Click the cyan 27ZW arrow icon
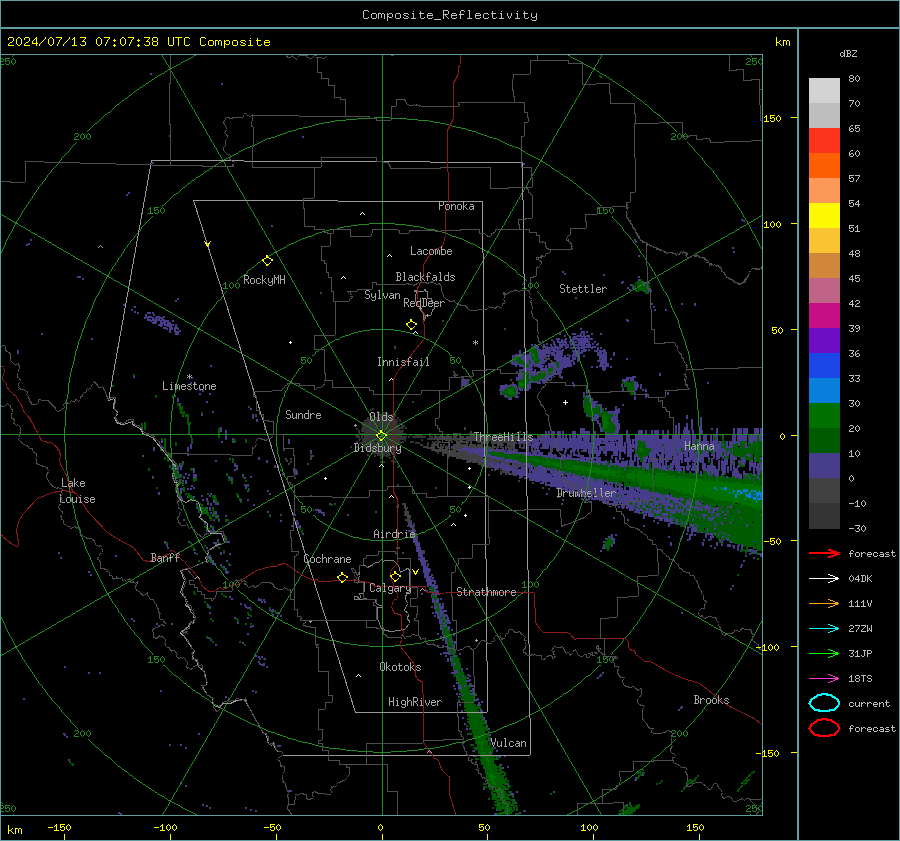 point(824,629)
